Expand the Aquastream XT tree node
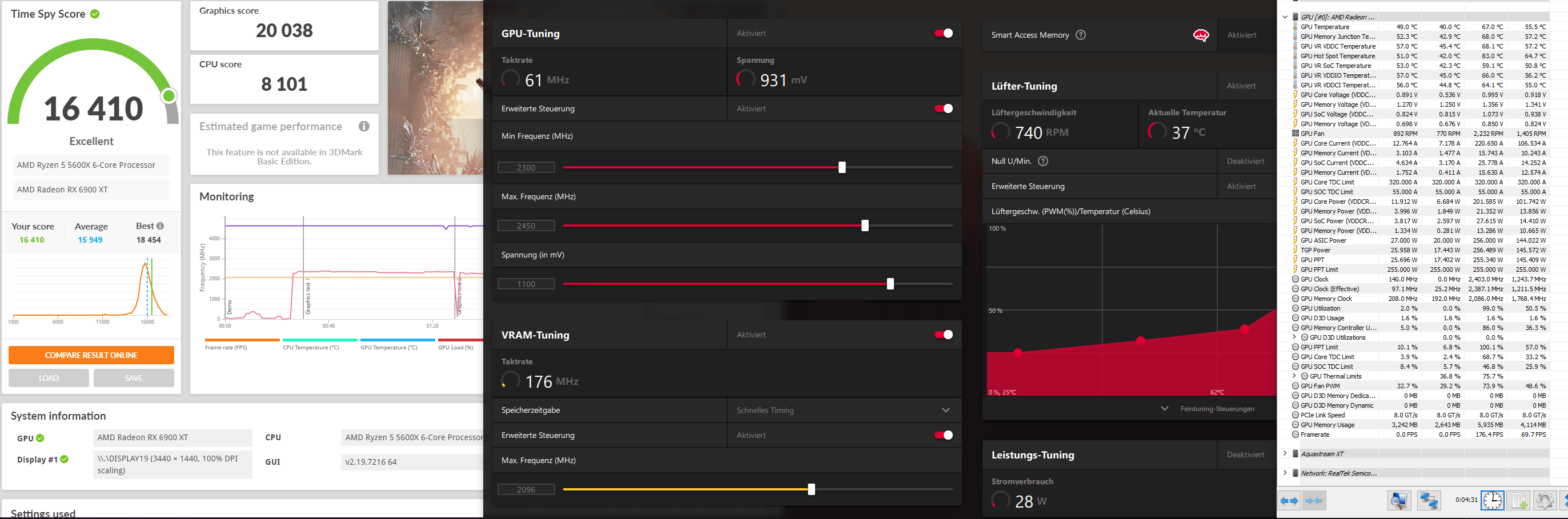1568x519 pixels. (x=1285, y=454)
